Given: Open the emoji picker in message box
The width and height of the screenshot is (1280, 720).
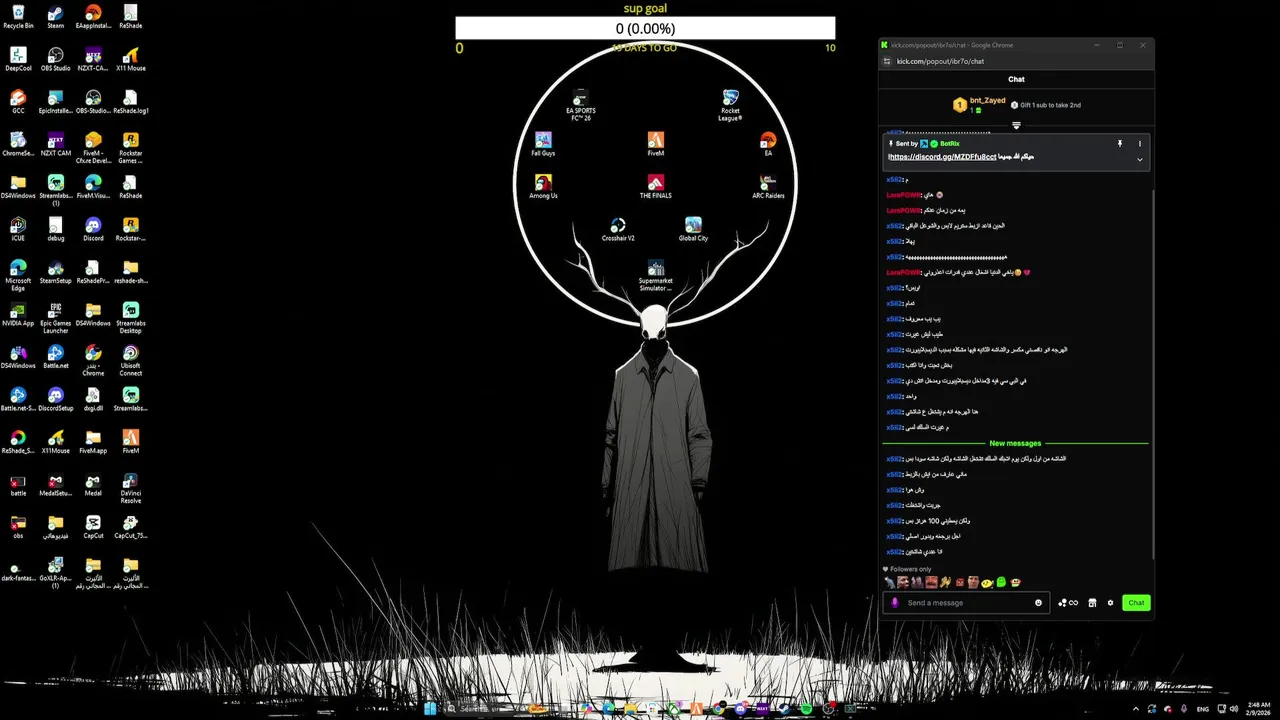Looking at the screenshot, I should click(1038, 603).
